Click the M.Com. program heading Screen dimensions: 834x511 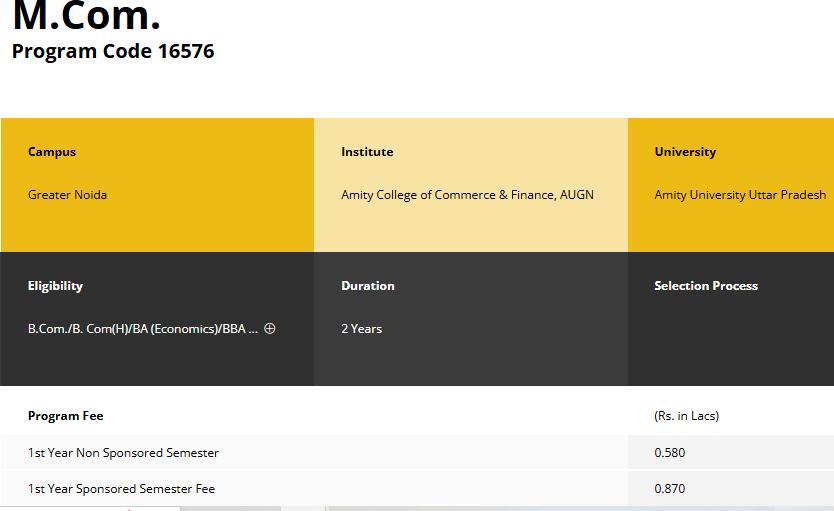(86, 18)
